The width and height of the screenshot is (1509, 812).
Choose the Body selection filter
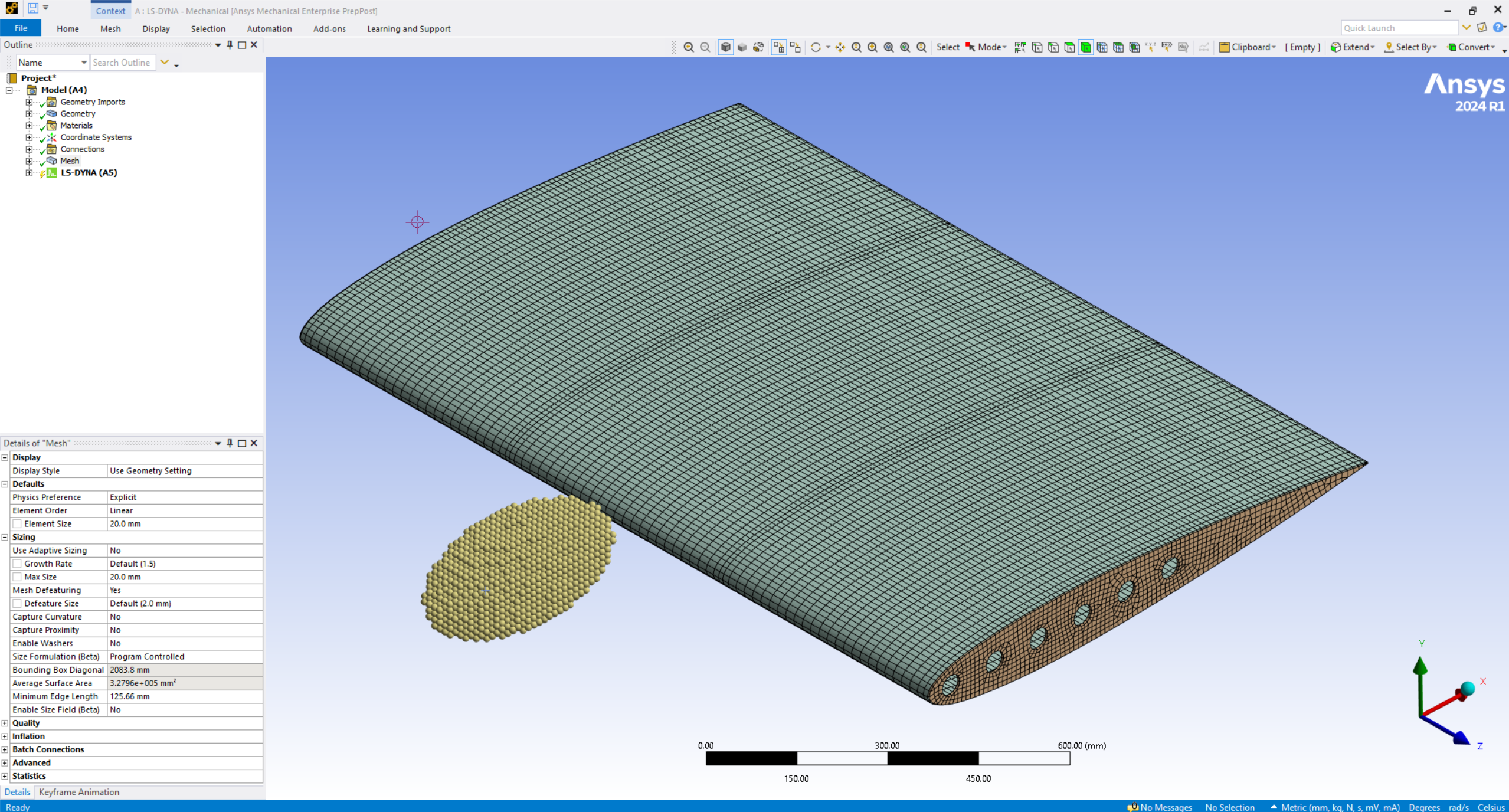1085,47
